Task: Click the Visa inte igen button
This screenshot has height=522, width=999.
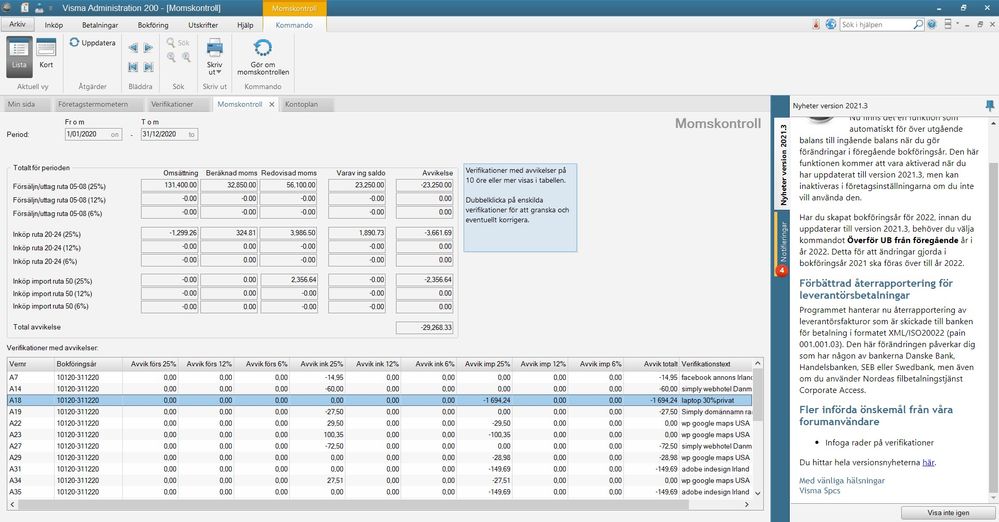Action: (x=948, y=512)
